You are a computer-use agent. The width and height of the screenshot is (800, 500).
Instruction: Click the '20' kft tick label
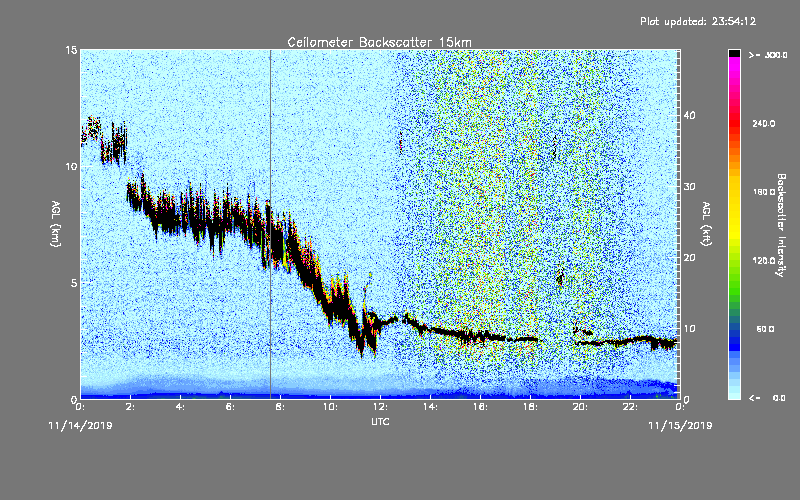coord(689,258)
